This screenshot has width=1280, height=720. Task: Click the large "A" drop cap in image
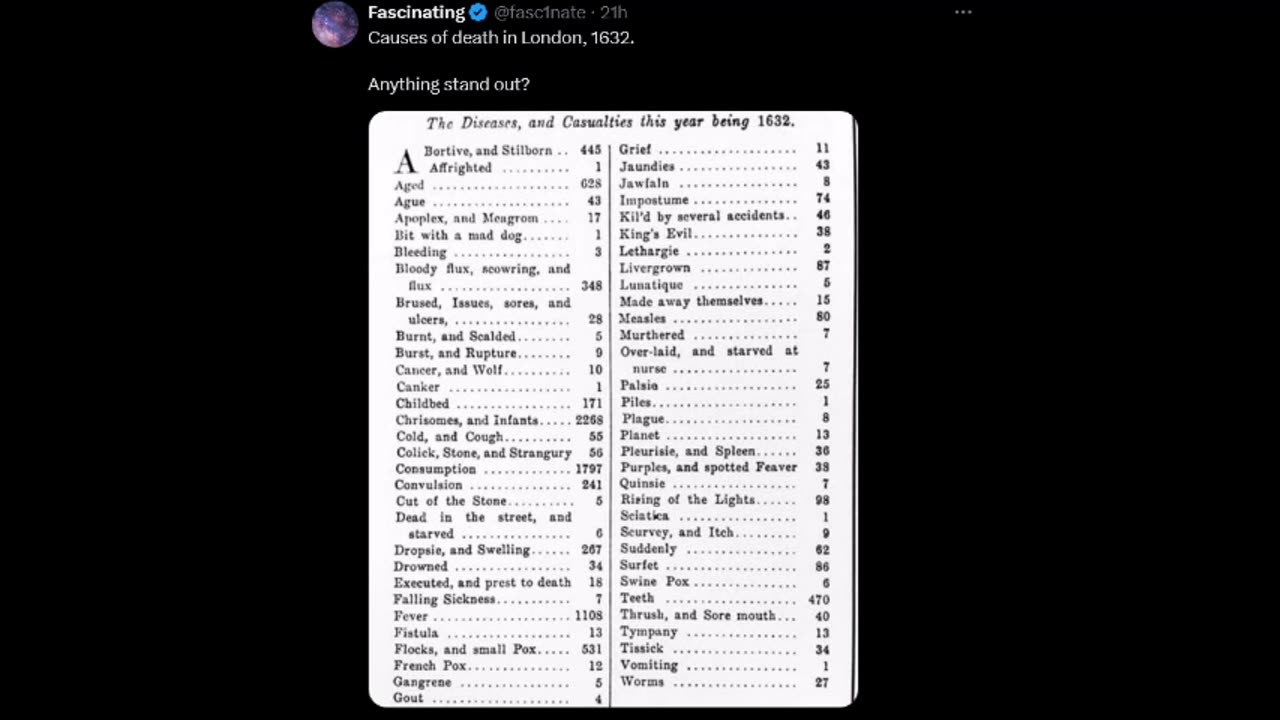click(x=405, y=162)
